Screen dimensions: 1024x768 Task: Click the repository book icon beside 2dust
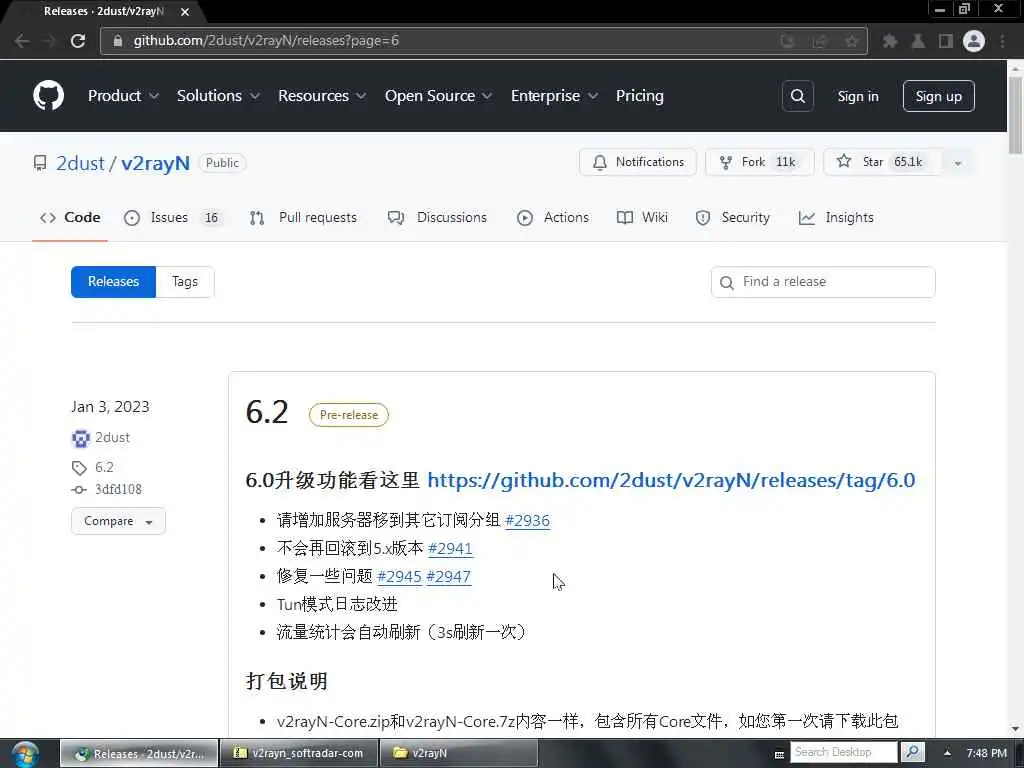[40, 163]
